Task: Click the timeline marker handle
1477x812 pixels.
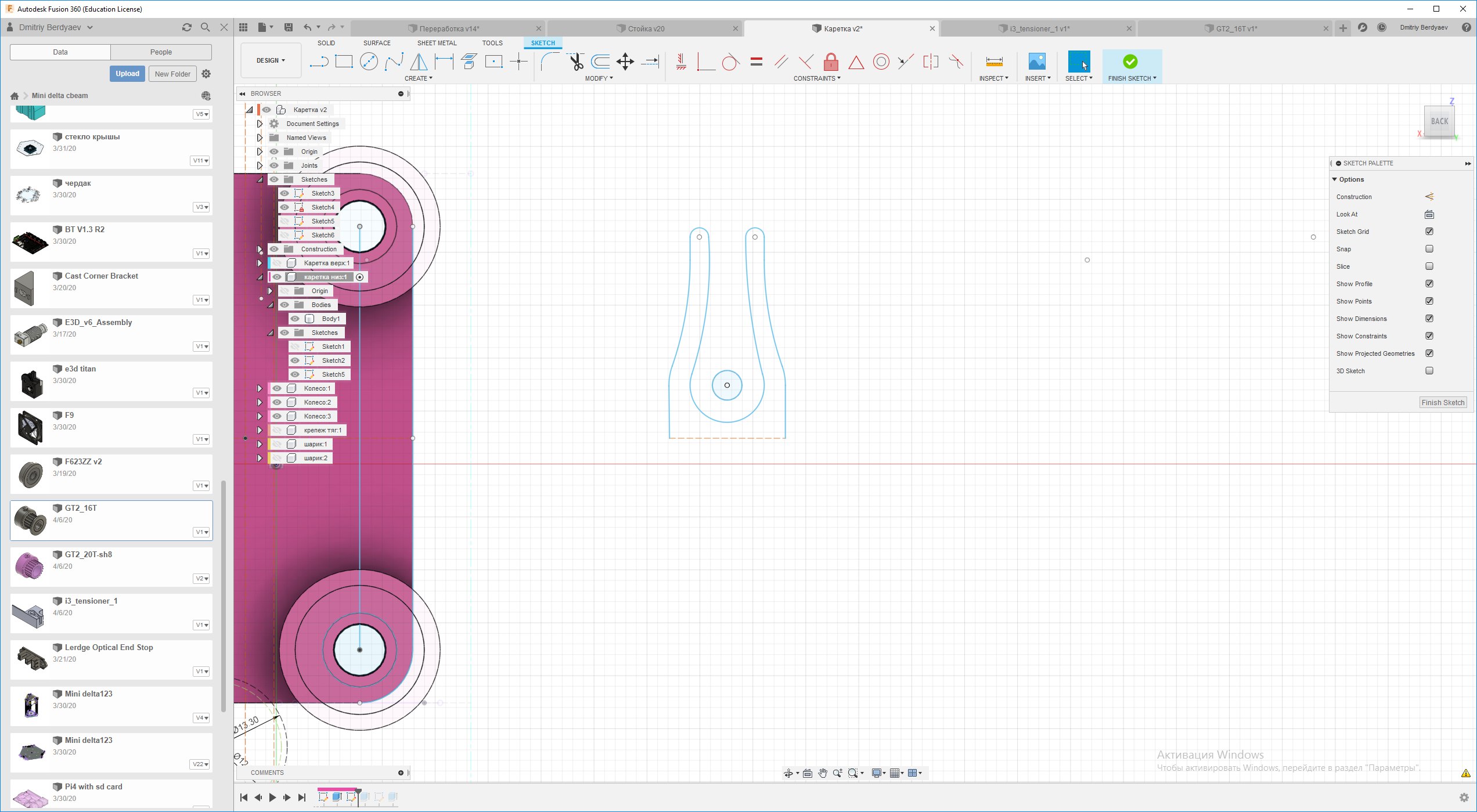Action: click(358, 791)
